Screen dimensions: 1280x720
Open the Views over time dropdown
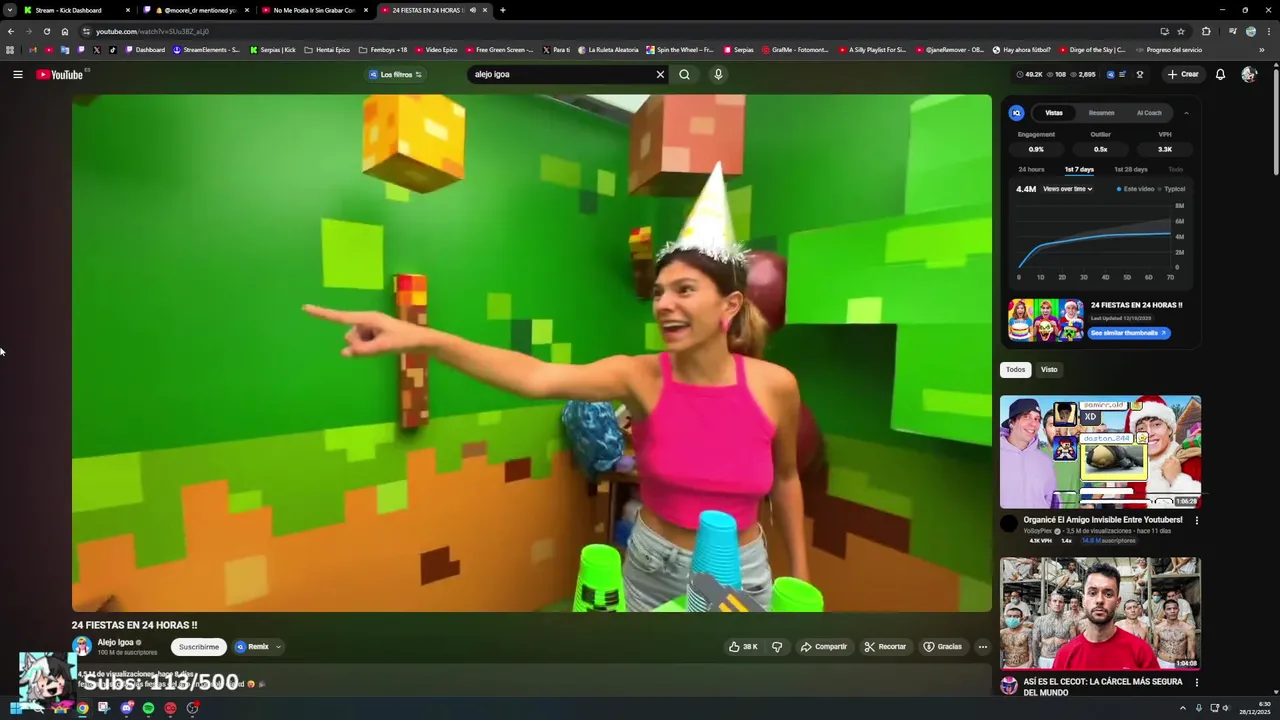[x=1067, y=189]
